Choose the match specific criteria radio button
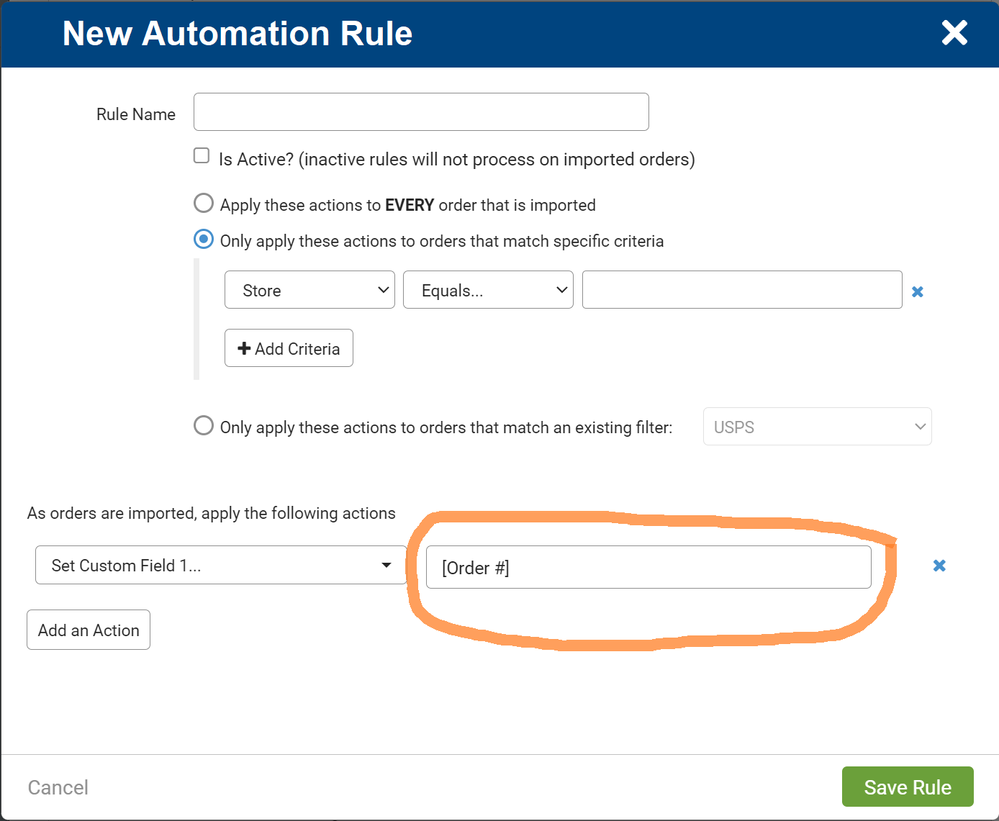This screenshot has height=821, width=999. (x=204, y=240)
